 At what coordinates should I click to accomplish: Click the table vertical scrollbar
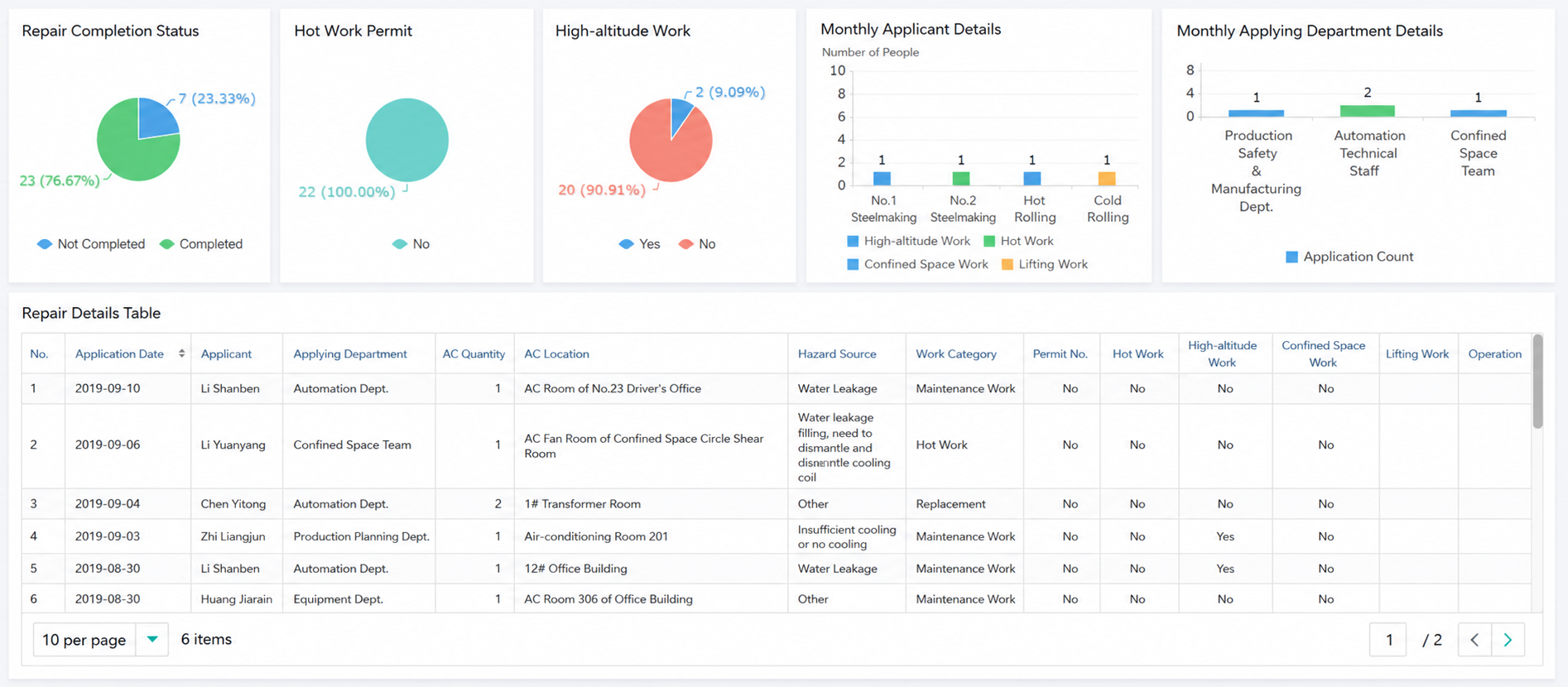click(x=1537, y=381)
